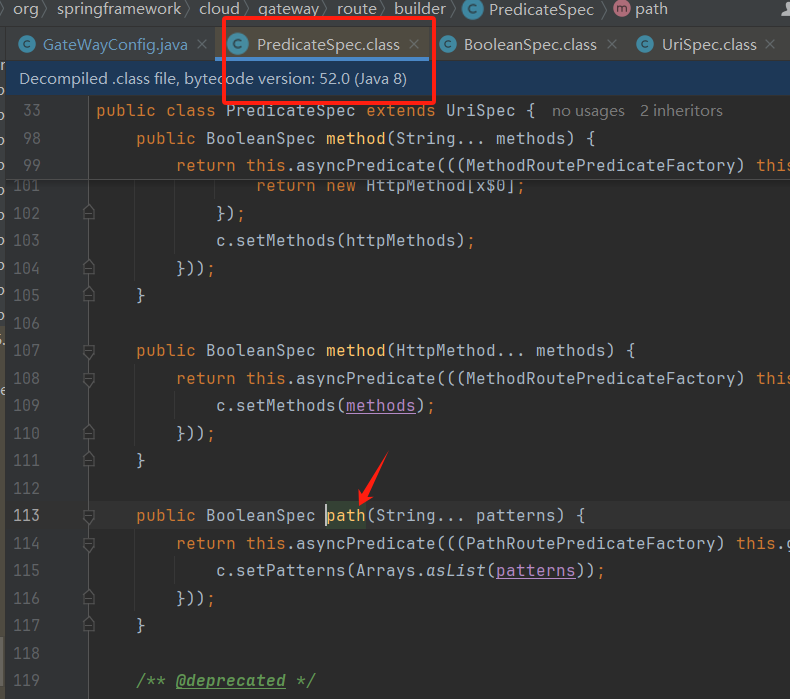The height and width of the screenshot is (699, 790).
Task: Click the method icon beside 'path' breadcrumb
Action: pos(622,9)
